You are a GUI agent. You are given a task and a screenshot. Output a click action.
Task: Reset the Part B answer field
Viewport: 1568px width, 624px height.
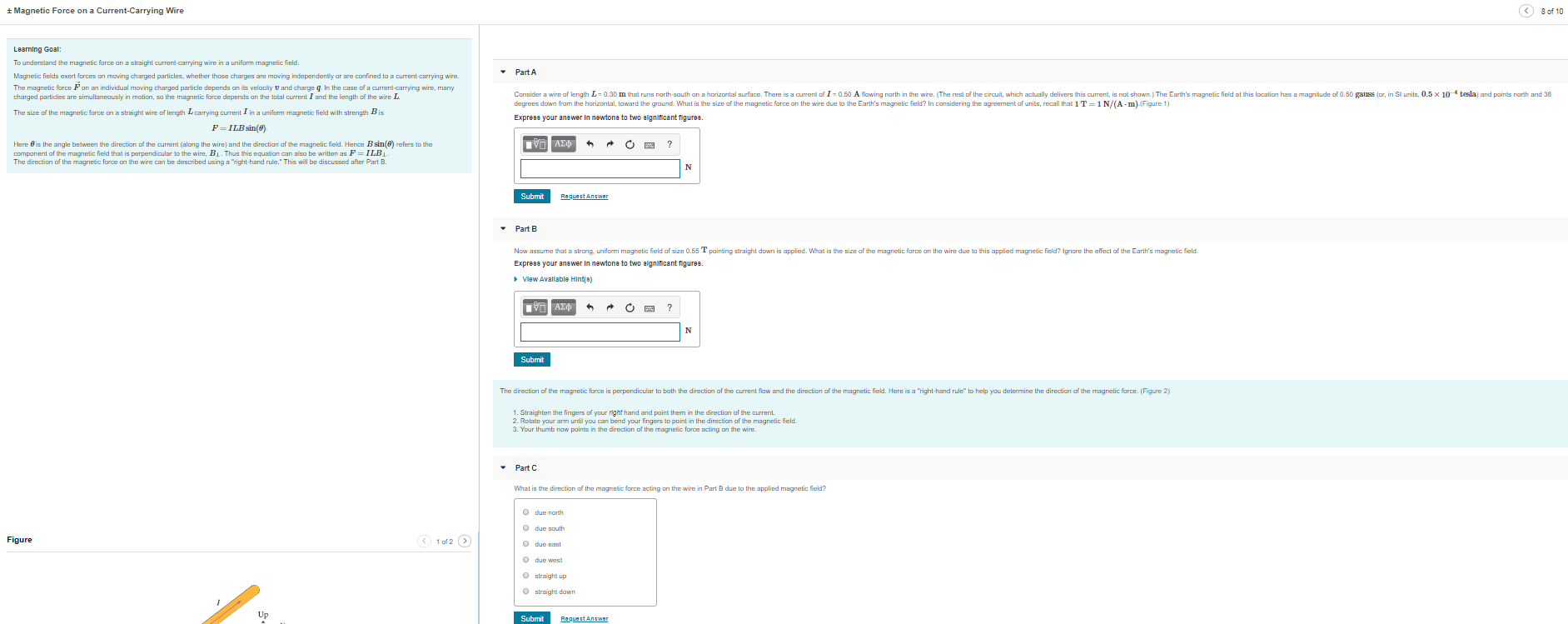[630, 307]
